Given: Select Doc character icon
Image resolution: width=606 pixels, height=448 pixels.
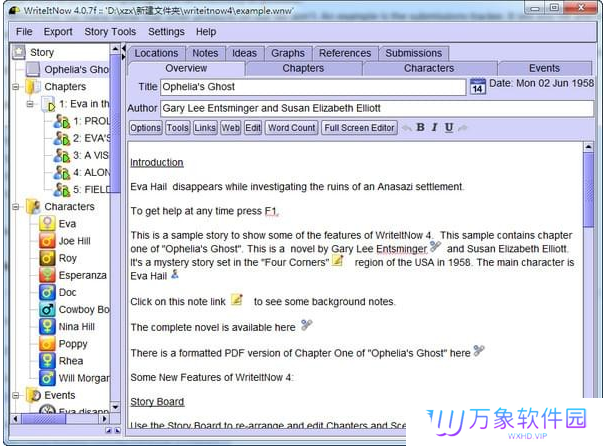Looking at the screenshot, I should [x=47, y=292].
